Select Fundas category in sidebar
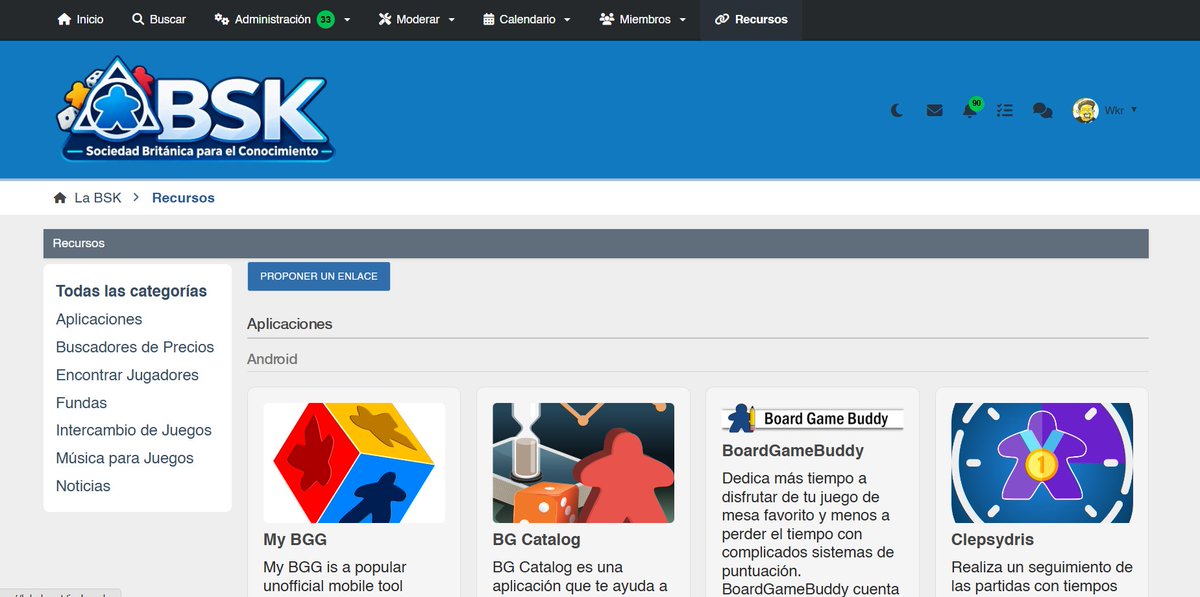 pos(81,403)
